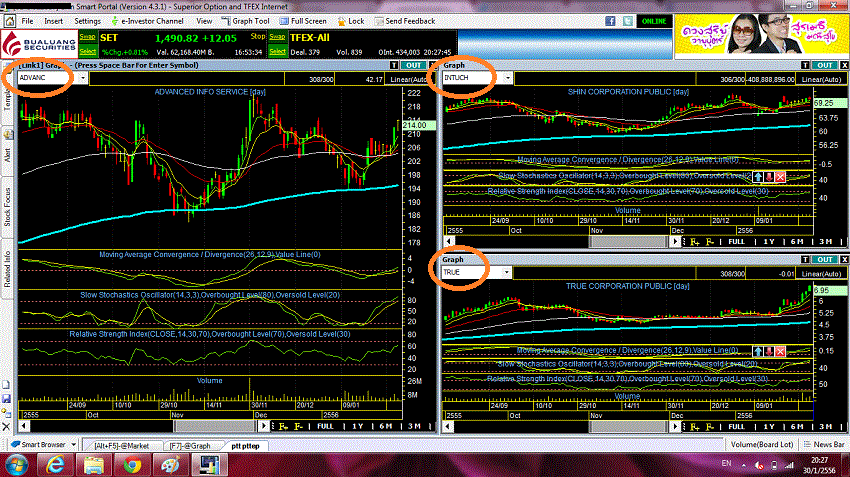
Task: Set ADVANC graph range to FULL
Action: click(325, 427)
